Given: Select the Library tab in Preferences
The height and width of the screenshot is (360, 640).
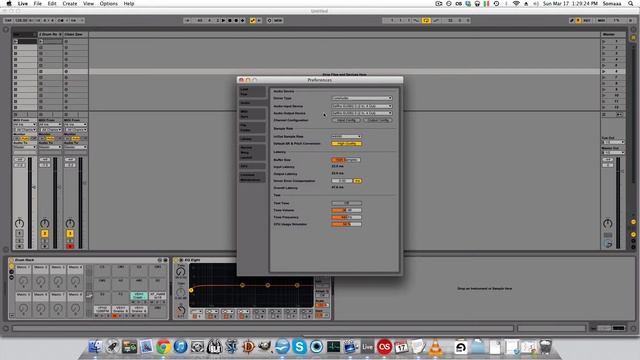Looking at the screenshot, I should click(x=252, y=139).
